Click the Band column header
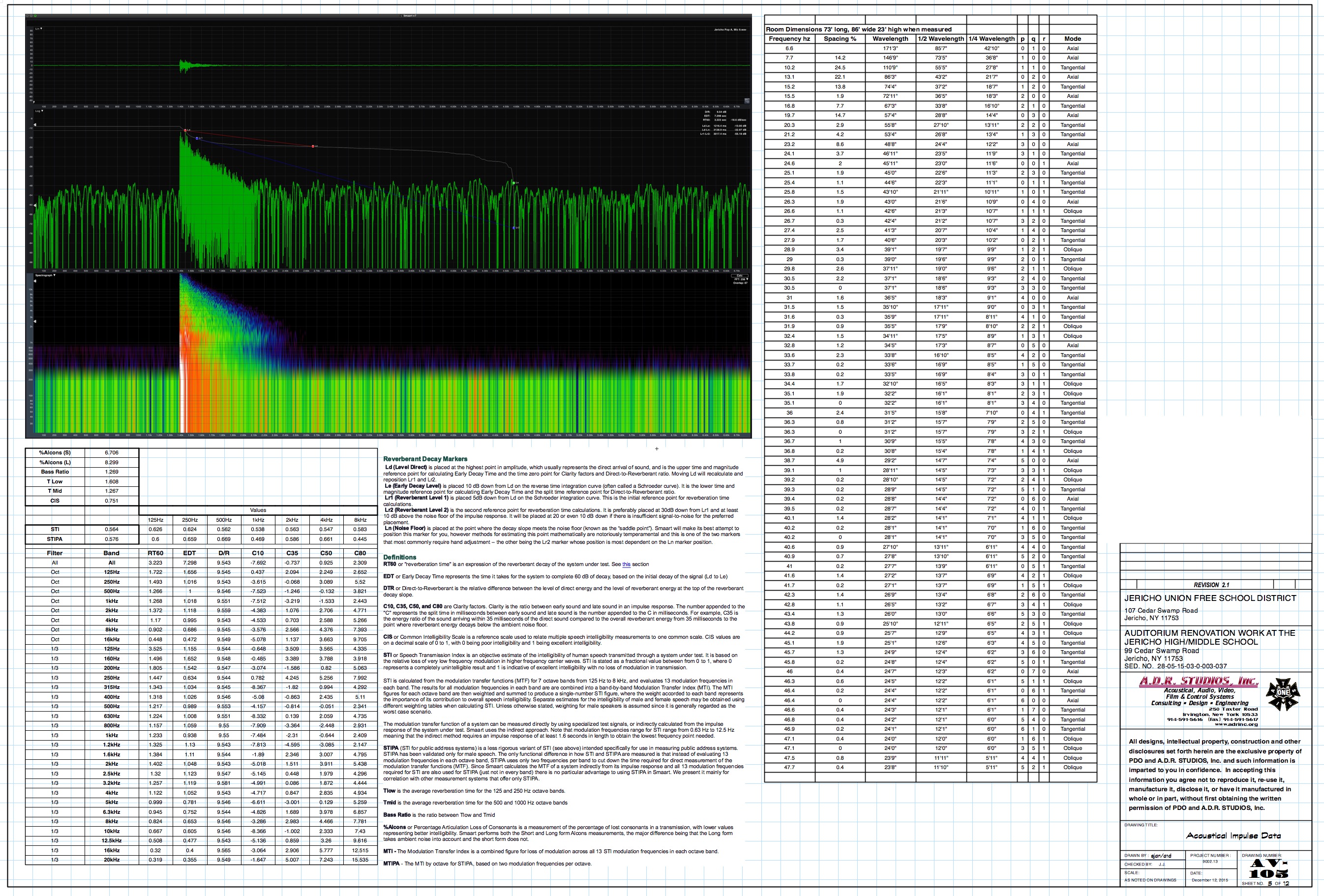Screen dimensions: 1324x896 [112, 553]
